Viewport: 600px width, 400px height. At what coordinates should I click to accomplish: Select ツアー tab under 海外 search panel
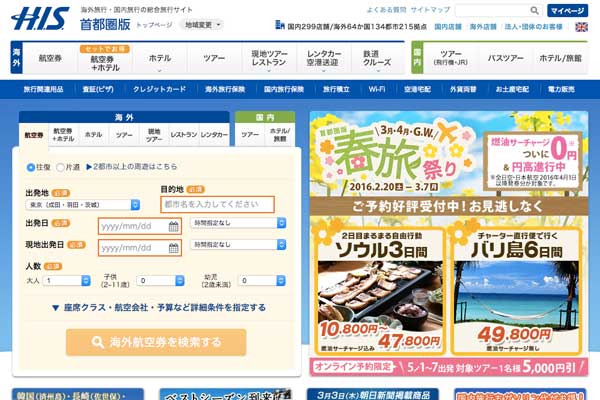point(124,135)
